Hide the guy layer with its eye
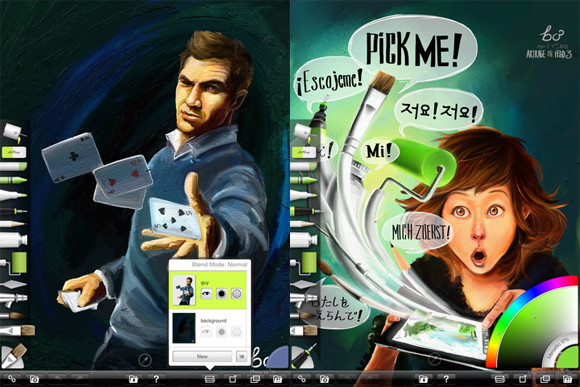The width and height of the screenshot is (580, 387). 206,294
